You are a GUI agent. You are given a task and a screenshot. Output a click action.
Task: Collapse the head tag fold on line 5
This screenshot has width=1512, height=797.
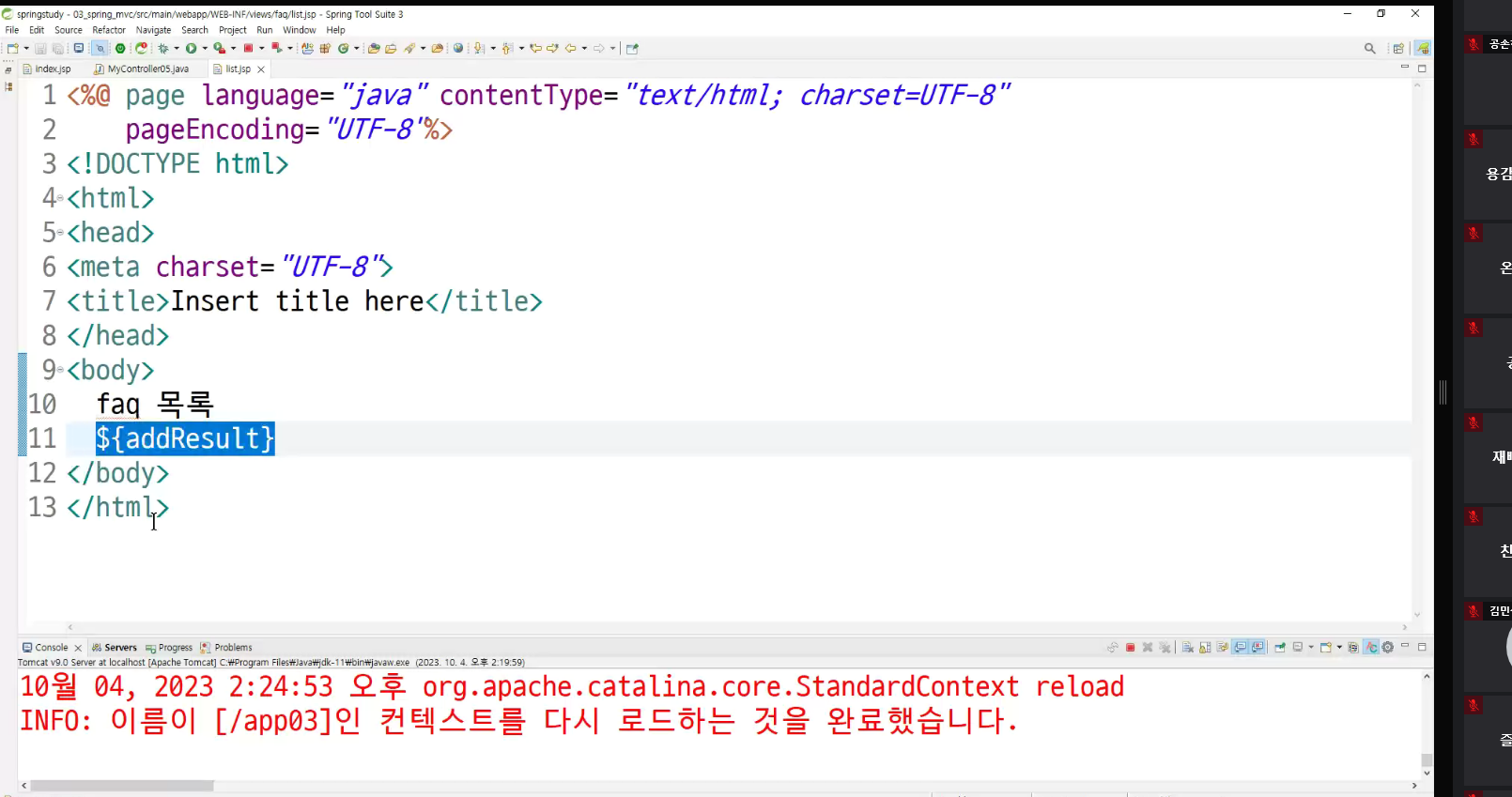pyautogui.click(x=60, y=232)
